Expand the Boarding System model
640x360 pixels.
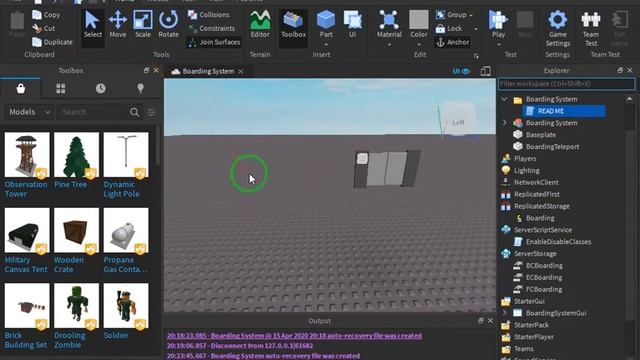tap(504, 122)
